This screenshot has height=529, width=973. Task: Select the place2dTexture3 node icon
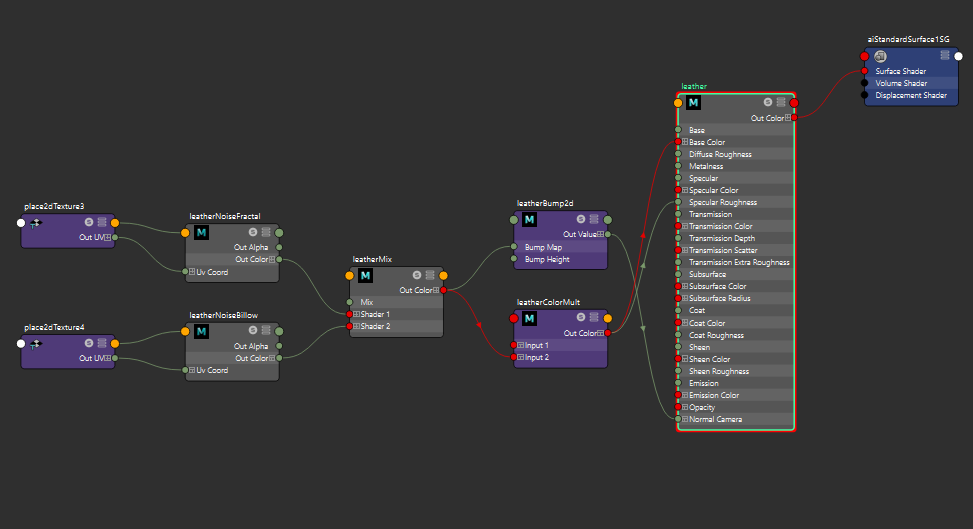37,223
